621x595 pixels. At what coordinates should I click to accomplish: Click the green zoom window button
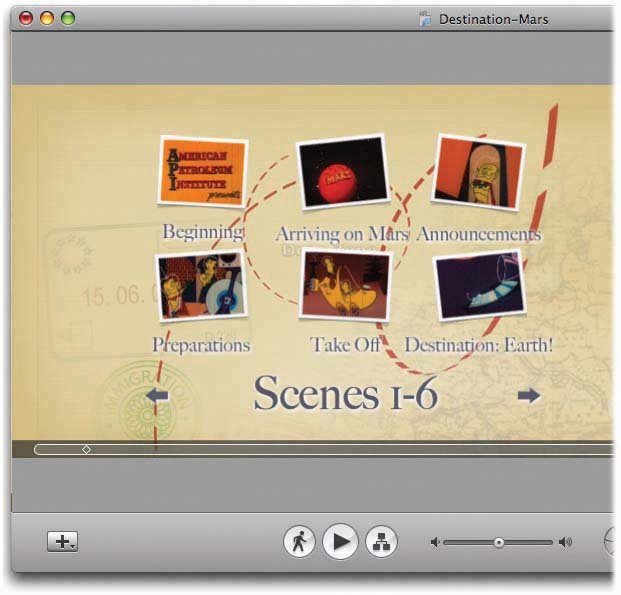[68, 18]
